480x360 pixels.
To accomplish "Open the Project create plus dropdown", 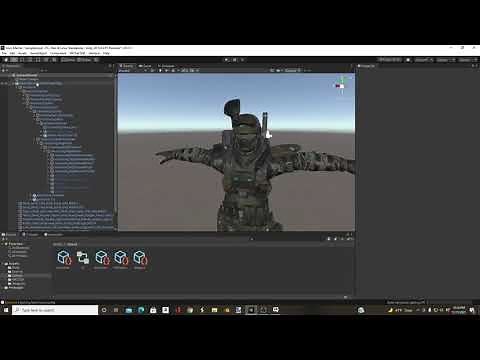I will [4, 239].
